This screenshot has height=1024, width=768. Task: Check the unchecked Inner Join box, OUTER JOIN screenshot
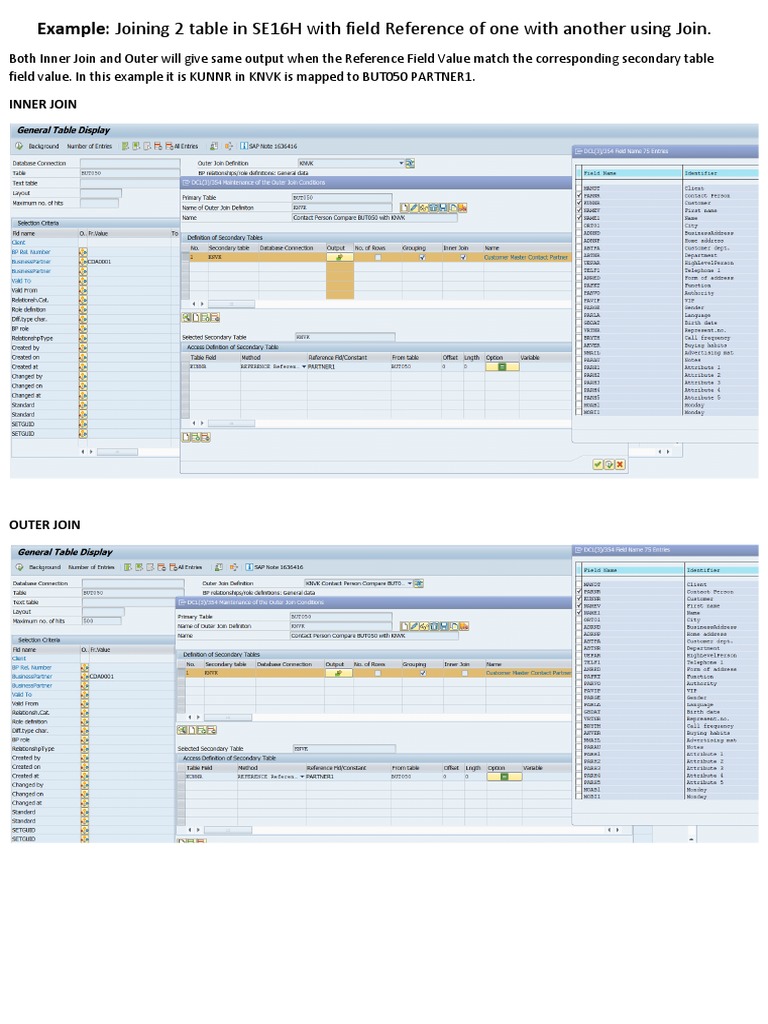tap(464, 673)
